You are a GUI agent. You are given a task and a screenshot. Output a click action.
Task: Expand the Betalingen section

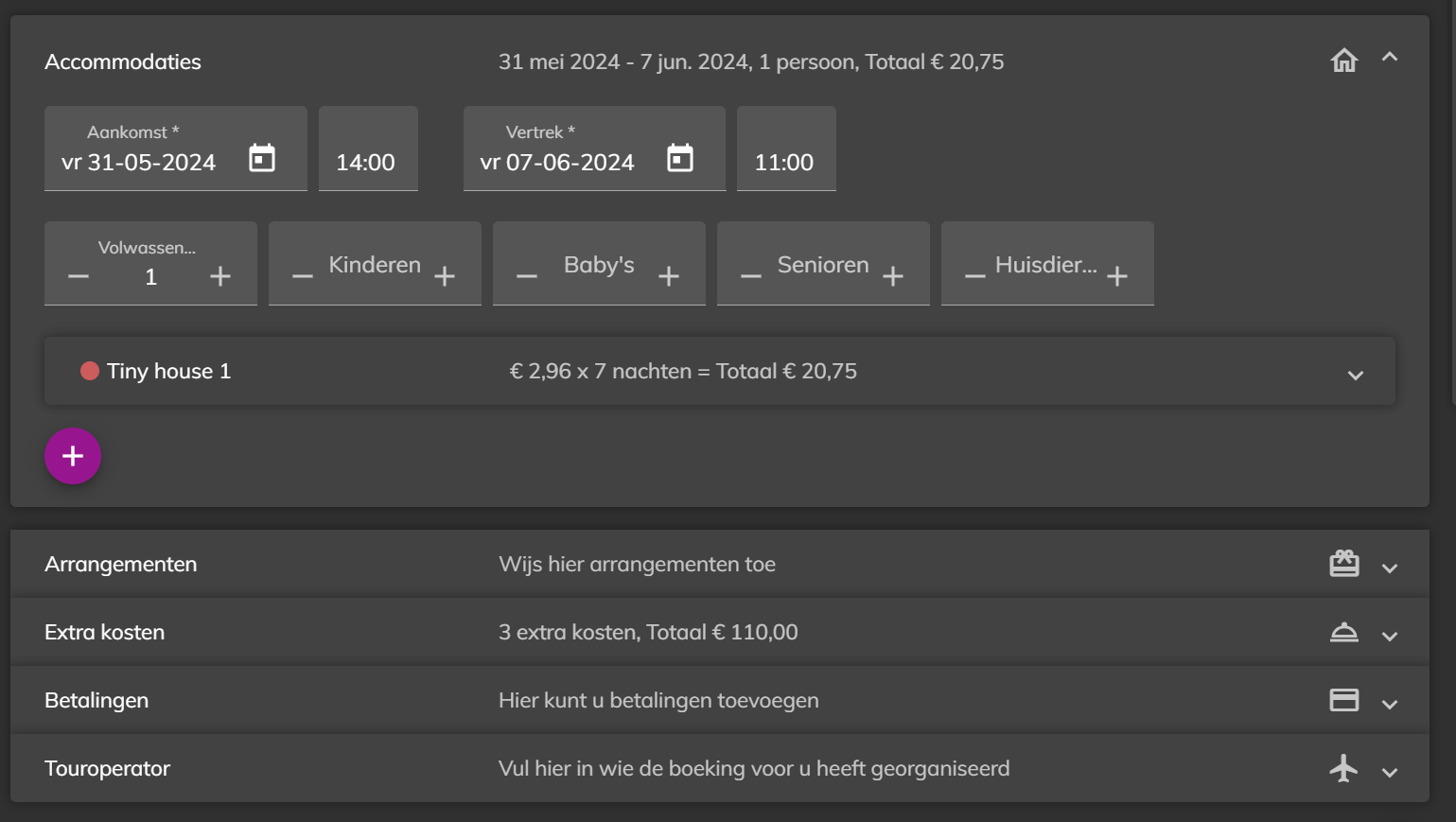(x=1390, y=705)
